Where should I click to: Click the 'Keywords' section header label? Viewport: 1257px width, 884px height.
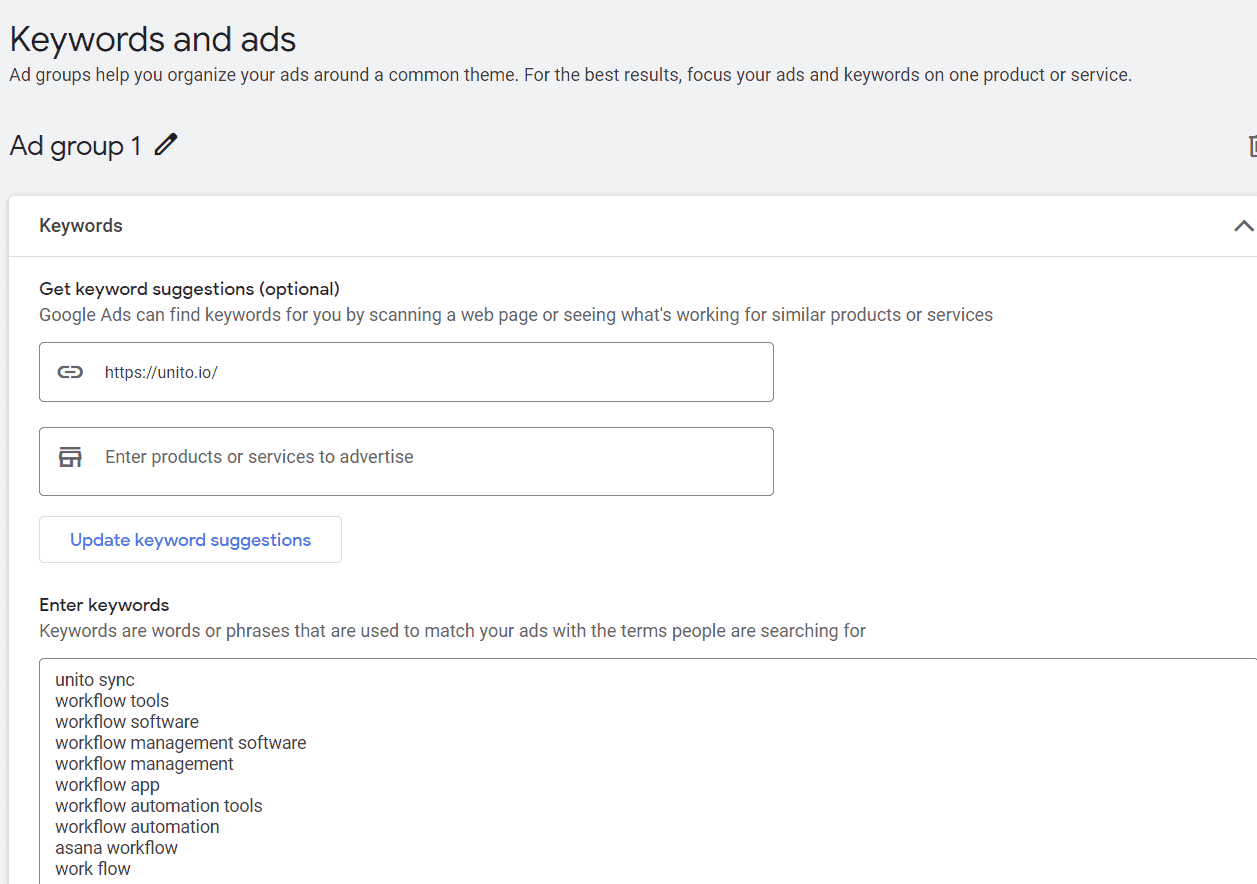pos(81,226)
